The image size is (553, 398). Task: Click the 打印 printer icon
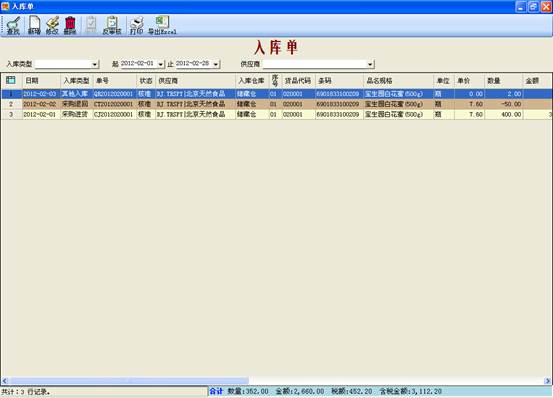136,25
